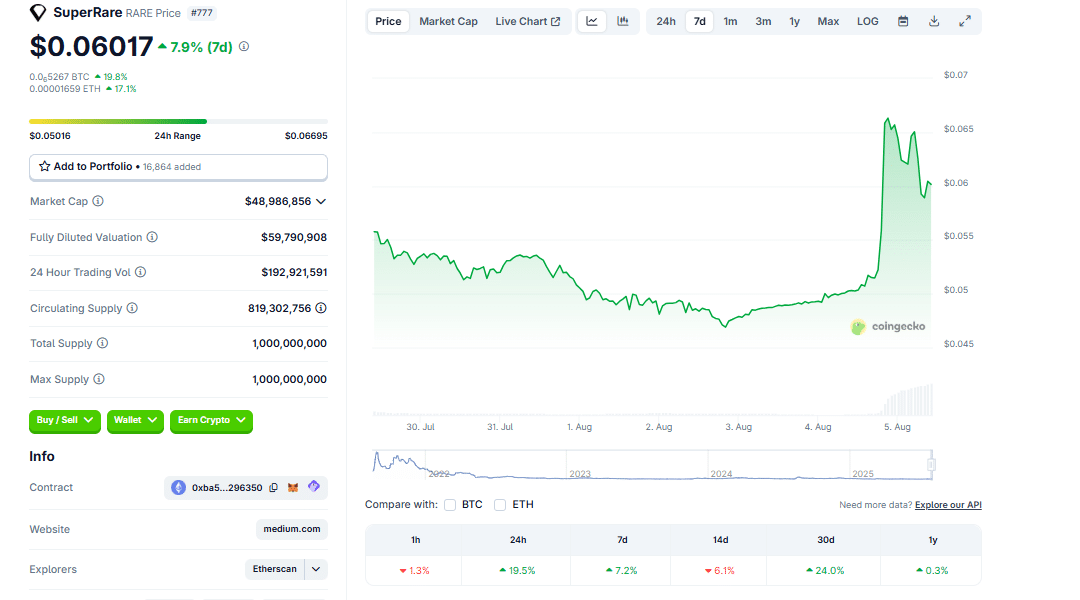This screenshot has width=1080, height=600.
Task: Click the 14d 6.1% change cell
Action: (x=720, y=570)
